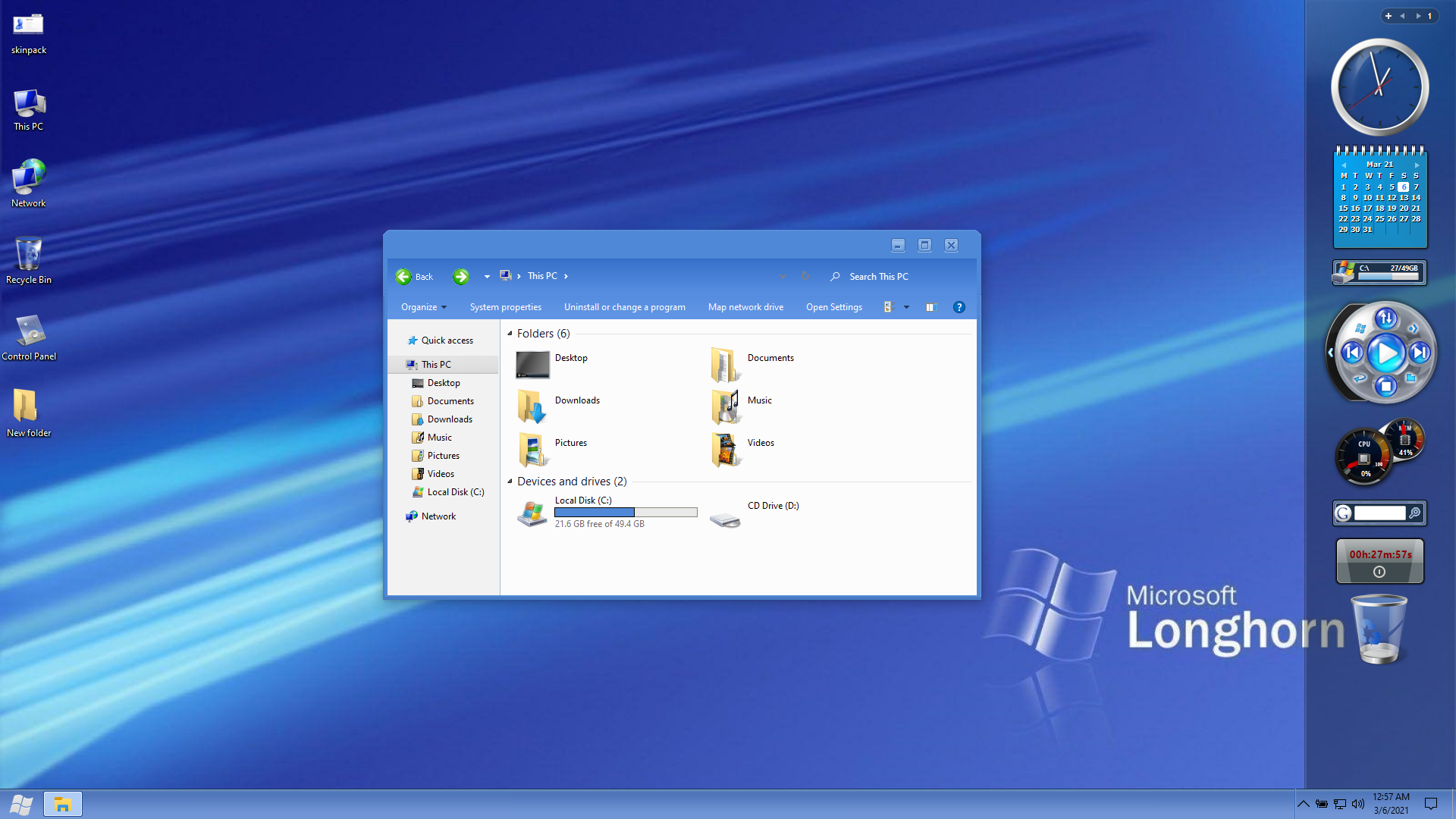Open the change view dropdown arrow
The height and width of the screenshot is (819, 1456).
[906, 307]
